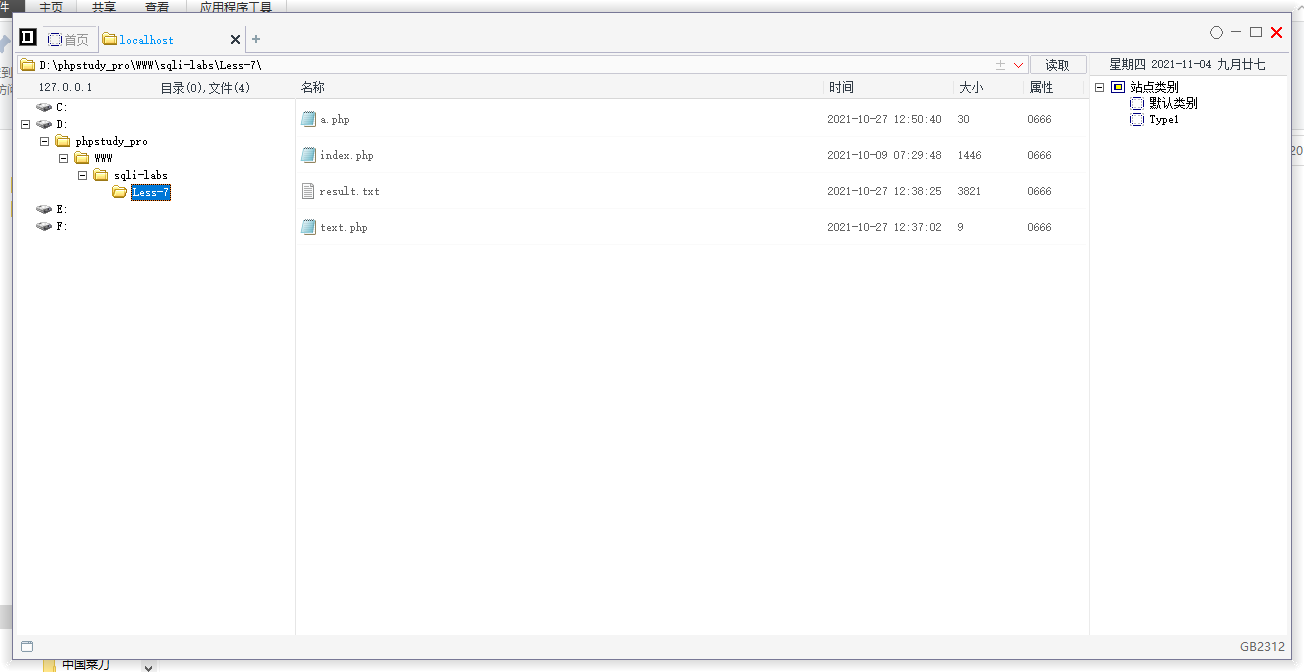This screenshot has width=1304, height=672.
Task: Close the localhost tab
Action: coord(236,40)
